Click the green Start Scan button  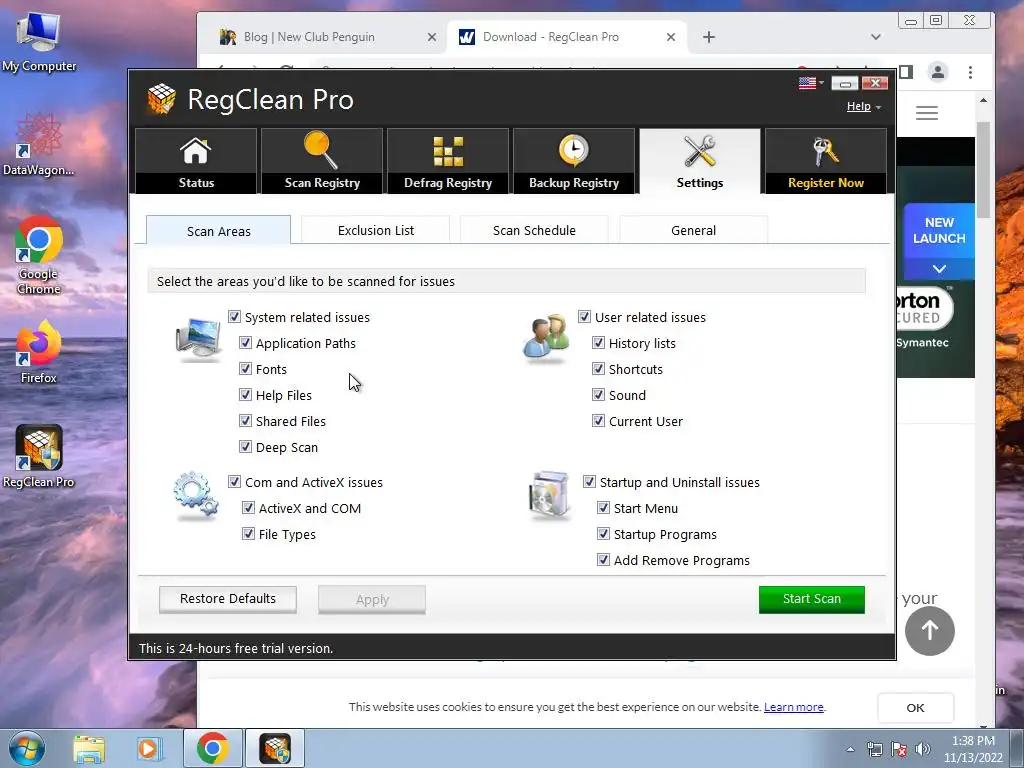[812, 599]
